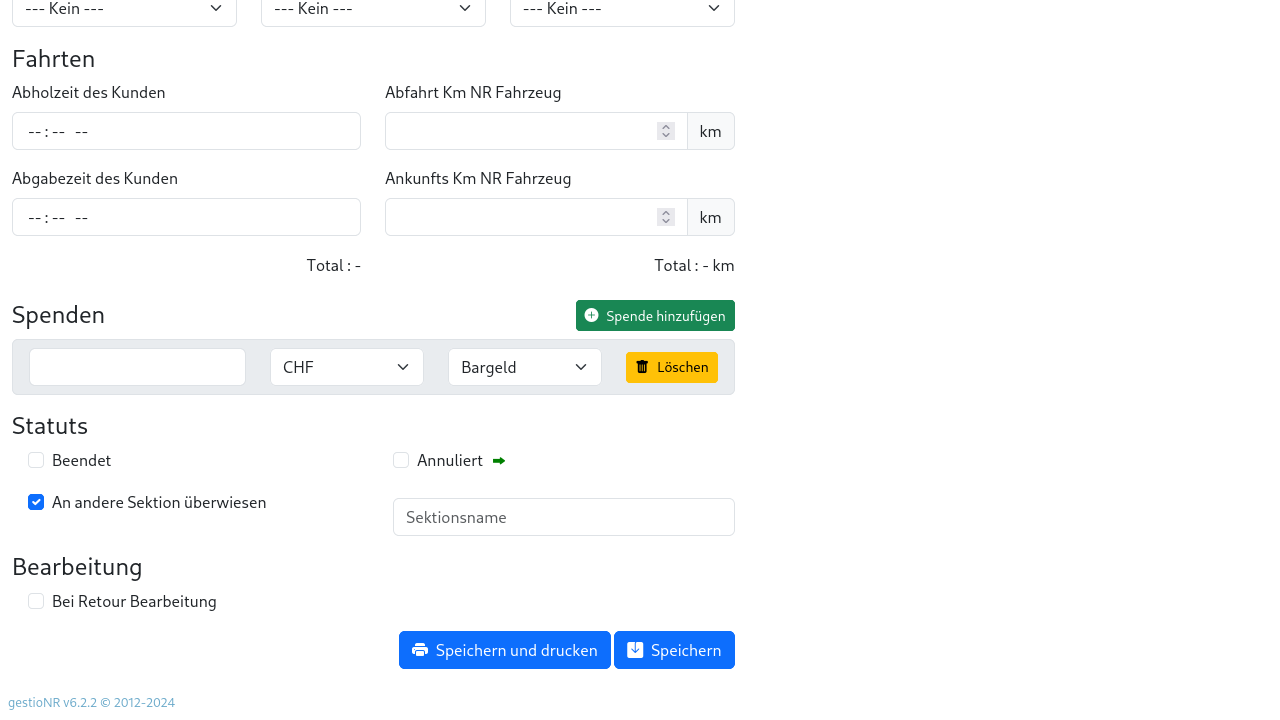Click stepper arrows in Ankunfts Km field
The image size is (1280, 720).
666,217
